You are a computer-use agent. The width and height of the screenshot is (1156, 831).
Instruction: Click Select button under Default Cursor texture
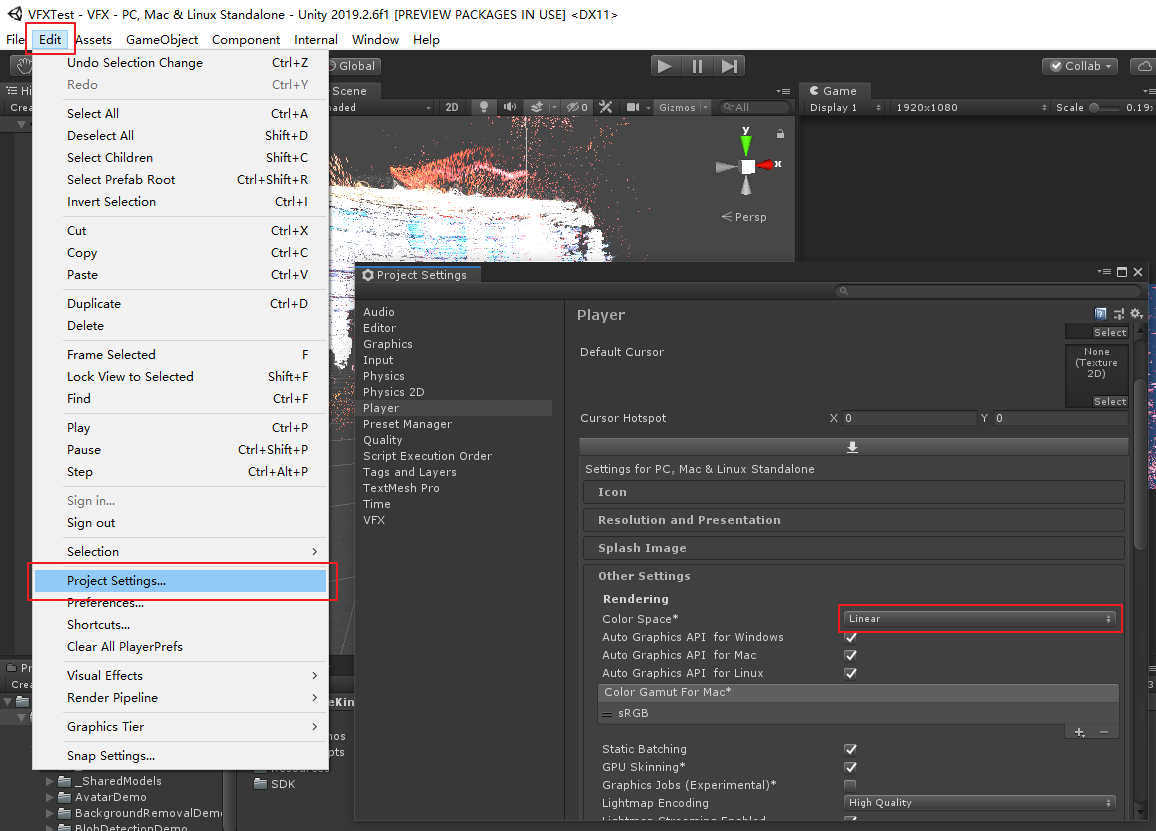pos(1110,401)
